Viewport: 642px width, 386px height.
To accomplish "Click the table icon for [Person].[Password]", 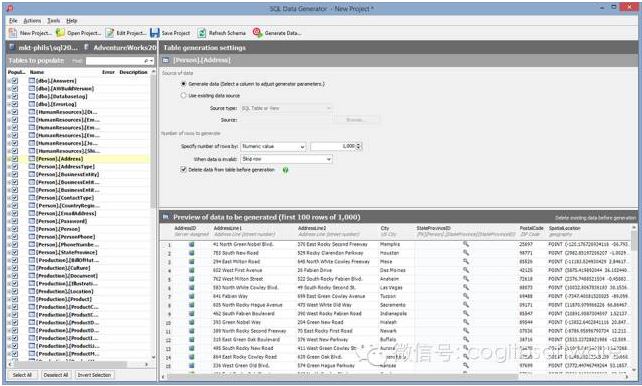I will click(32, 221).
